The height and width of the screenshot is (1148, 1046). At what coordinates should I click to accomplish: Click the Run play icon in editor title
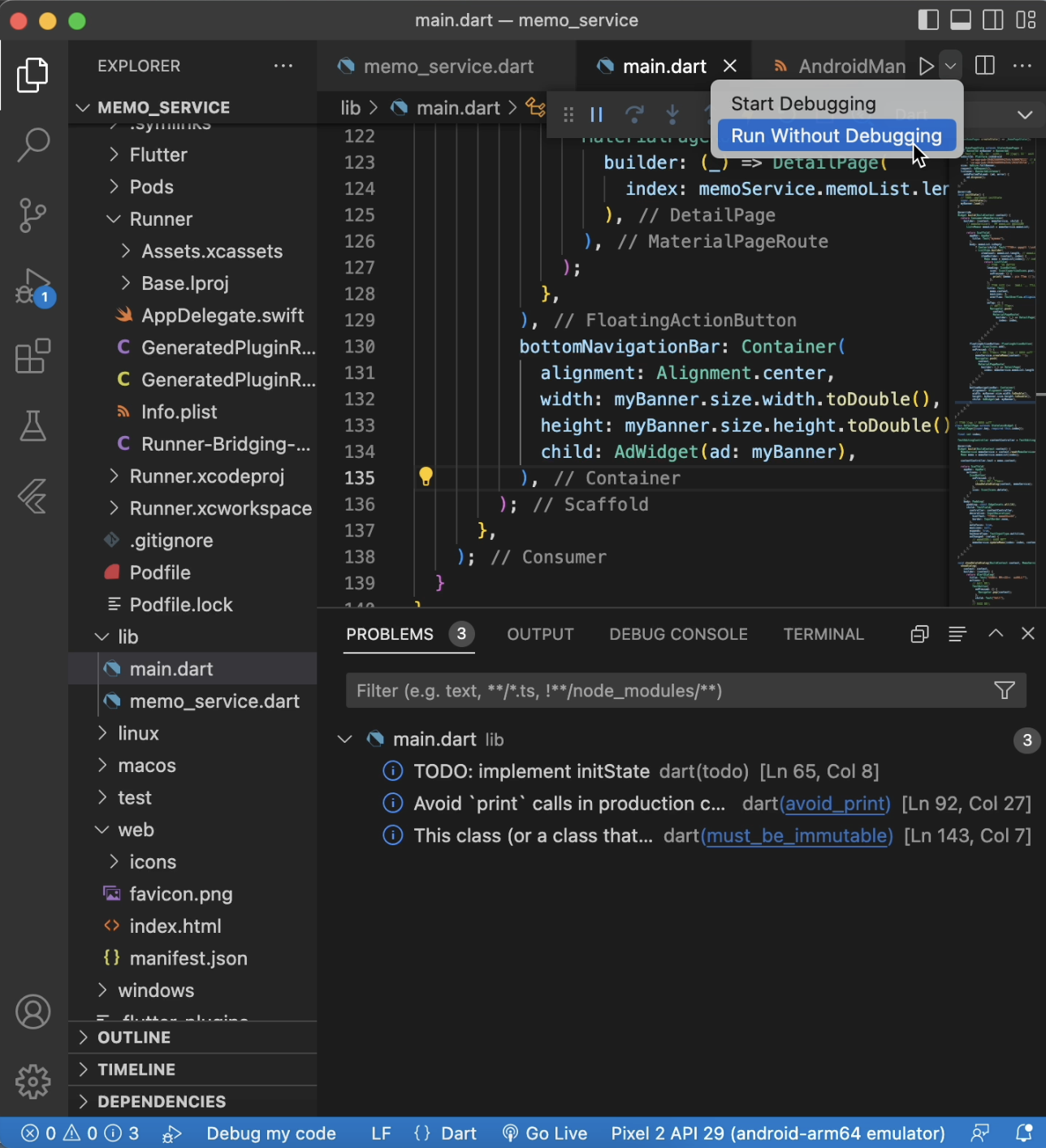click(926, 66)
